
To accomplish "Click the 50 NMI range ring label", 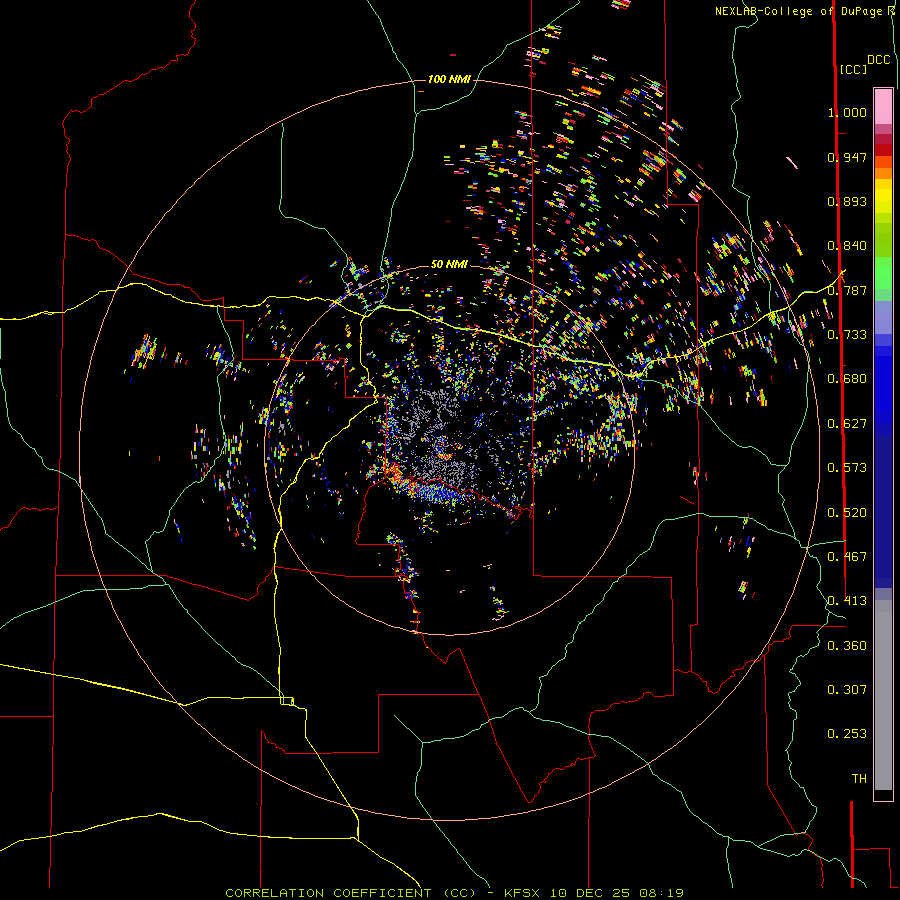I will click(x=449, y=264).
